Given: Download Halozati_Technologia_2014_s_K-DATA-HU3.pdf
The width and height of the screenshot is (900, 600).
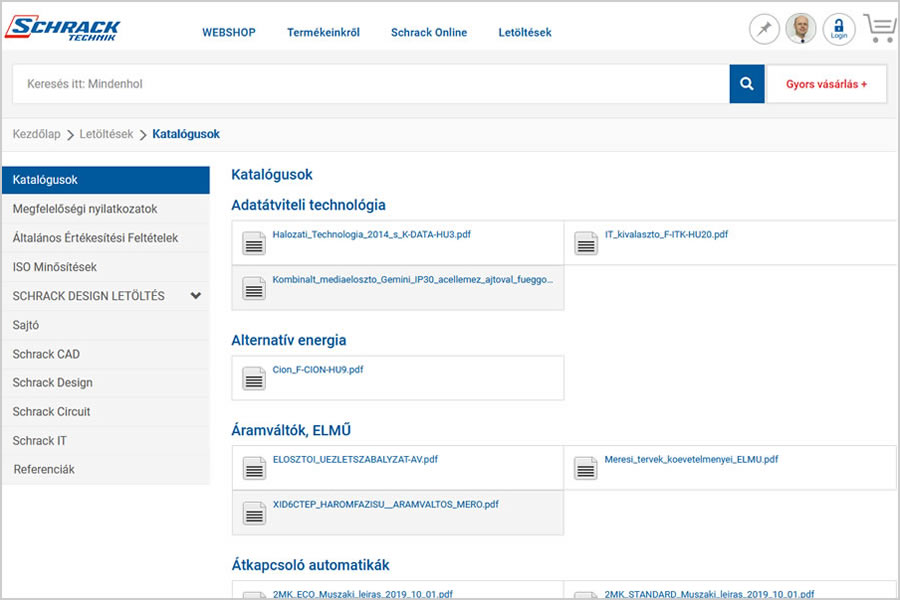Looking at the screenshot, I should click(x=371, y=234).
